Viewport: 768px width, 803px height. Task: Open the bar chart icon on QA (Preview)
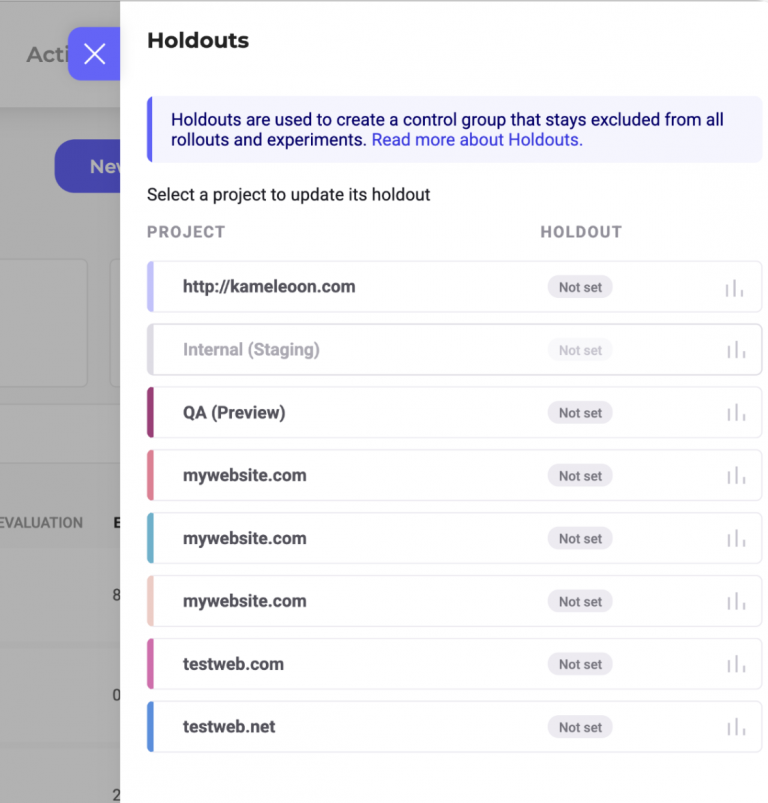pos(735,413)
